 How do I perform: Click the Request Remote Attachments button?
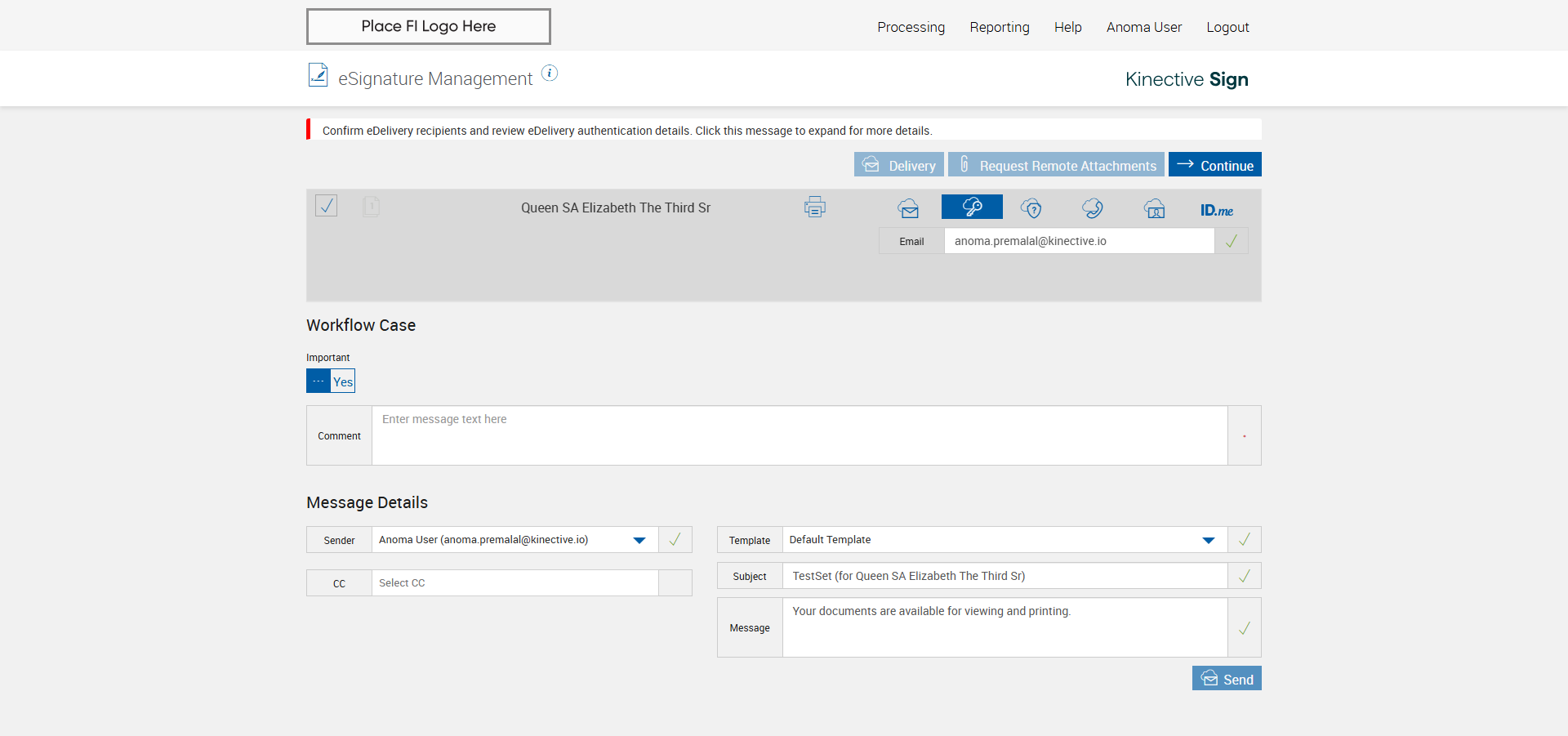click(x=1056, y=165)
